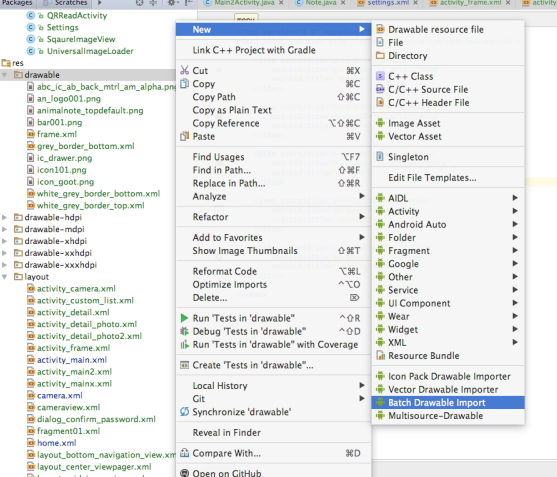Click the Singleton template icon

380,157
